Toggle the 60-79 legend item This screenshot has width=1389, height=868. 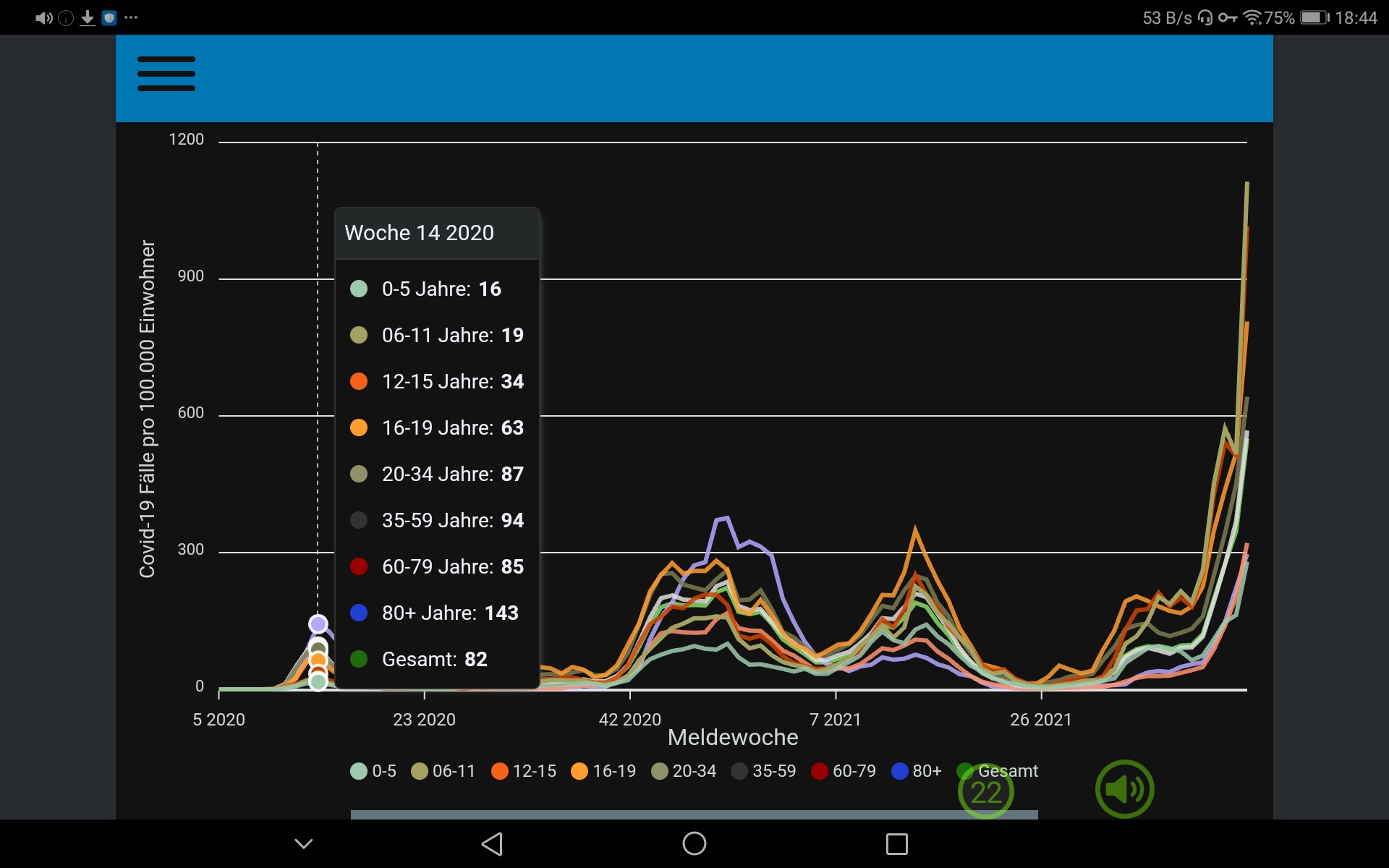coord(844,771)
